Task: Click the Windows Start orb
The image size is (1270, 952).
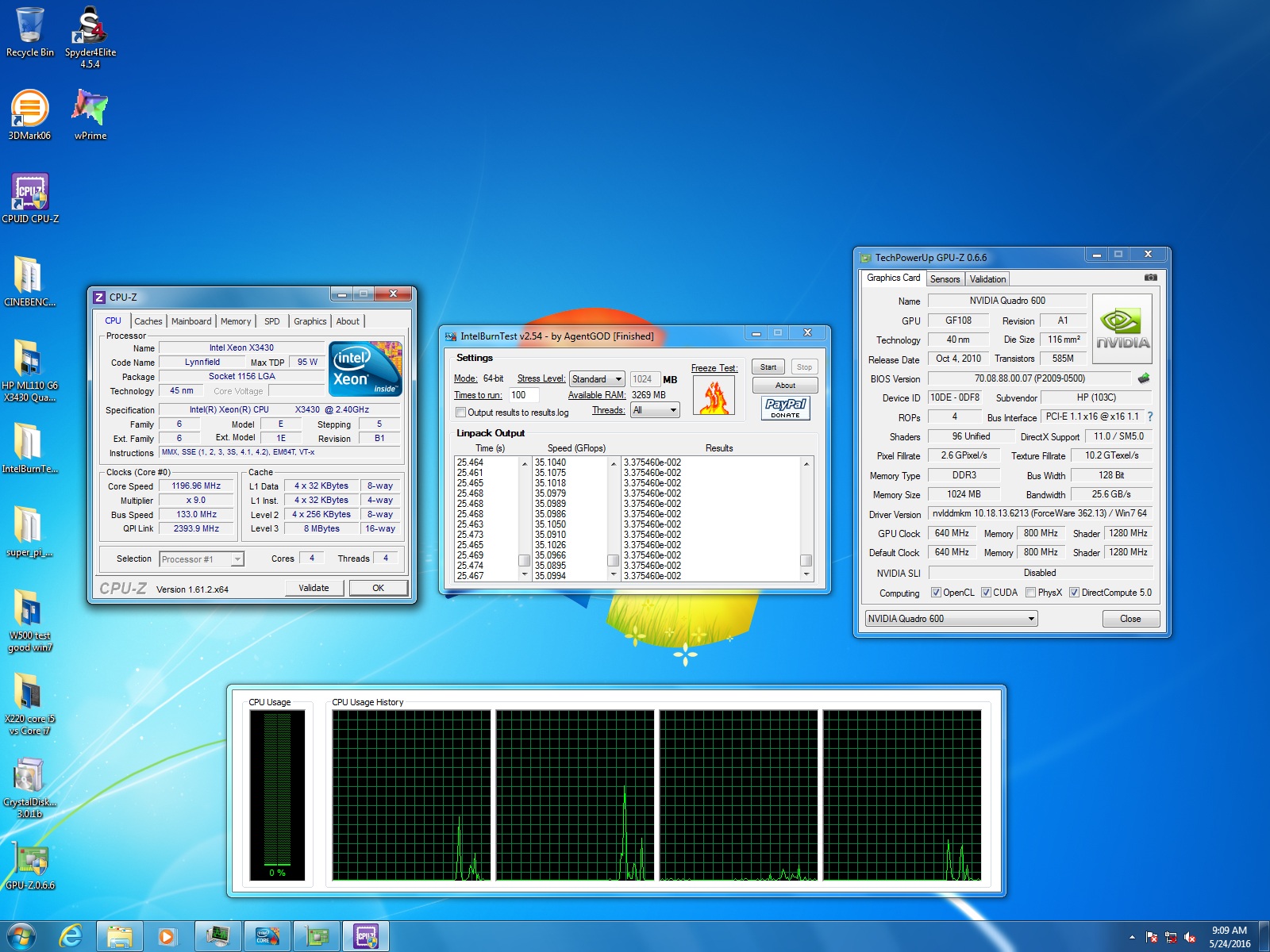Action: pyautogui.click(x=21, y=937)
